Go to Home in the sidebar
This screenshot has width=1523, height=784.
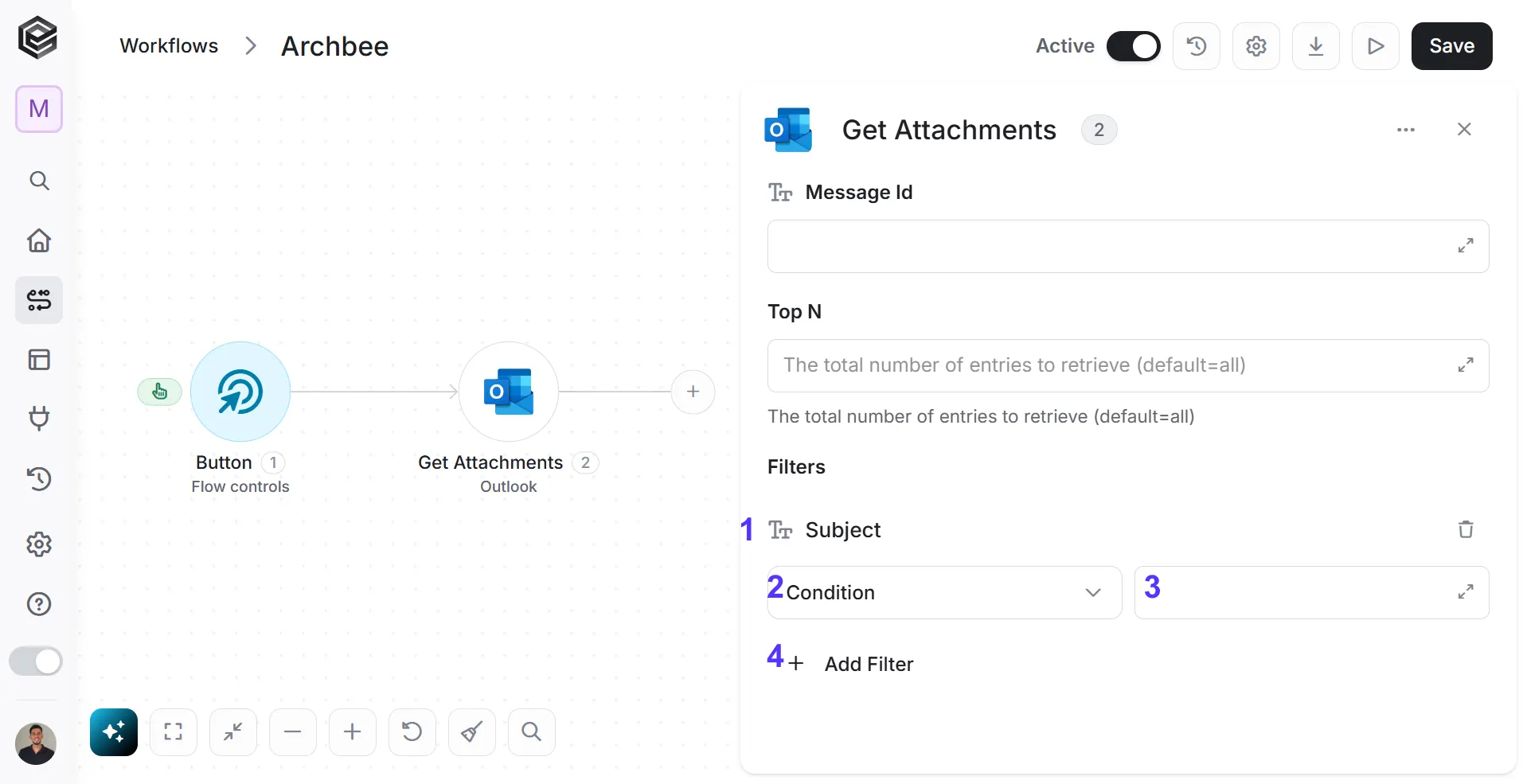coord(39,240)
